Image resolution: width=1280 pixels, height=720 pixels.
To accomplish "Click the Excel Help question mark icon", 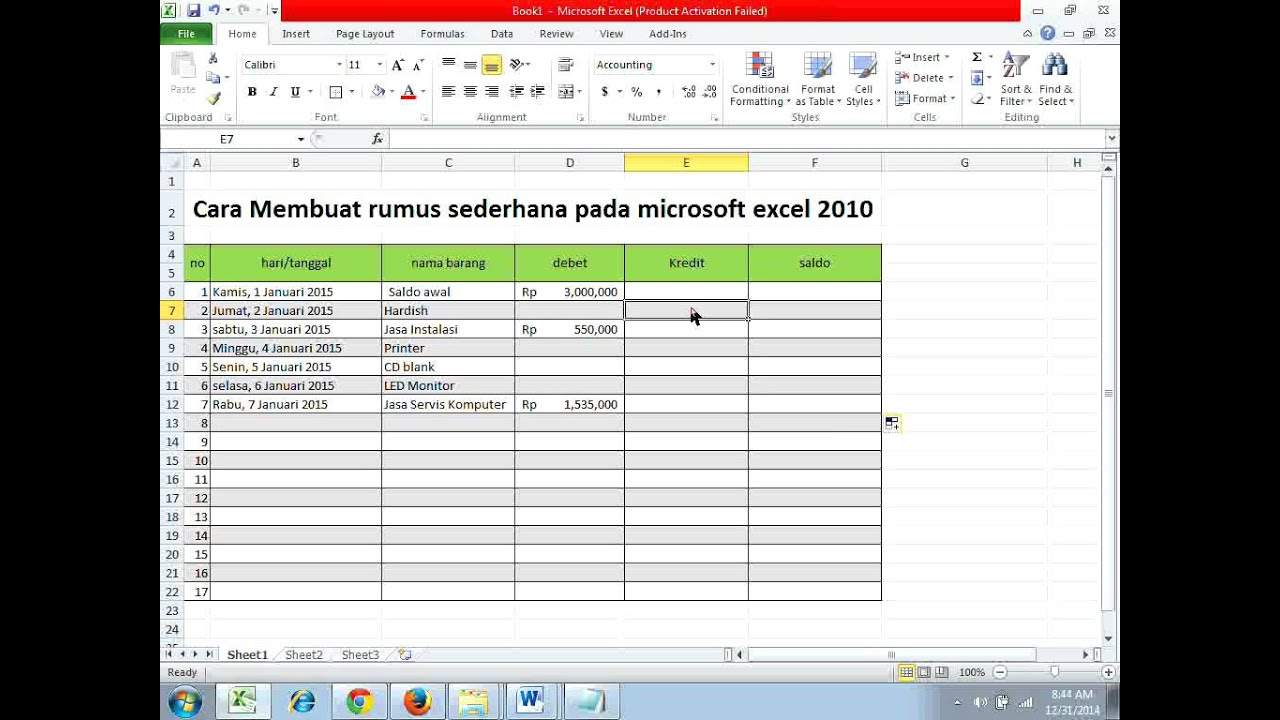I will tap(1047, 33).
